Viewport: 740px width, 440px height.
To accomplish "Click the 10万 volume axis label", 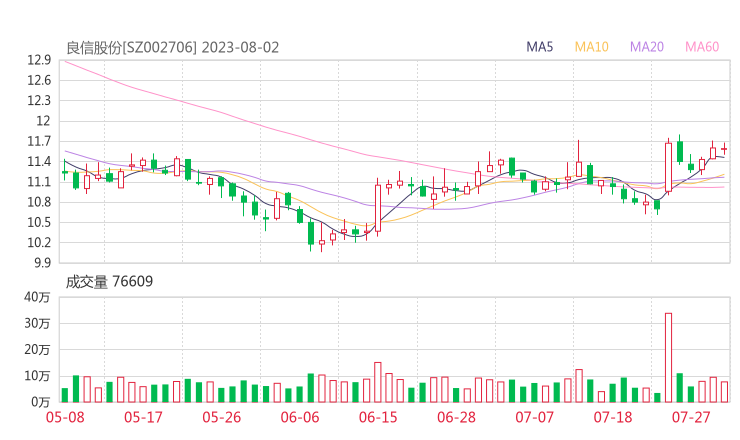I will pos(37,376).
